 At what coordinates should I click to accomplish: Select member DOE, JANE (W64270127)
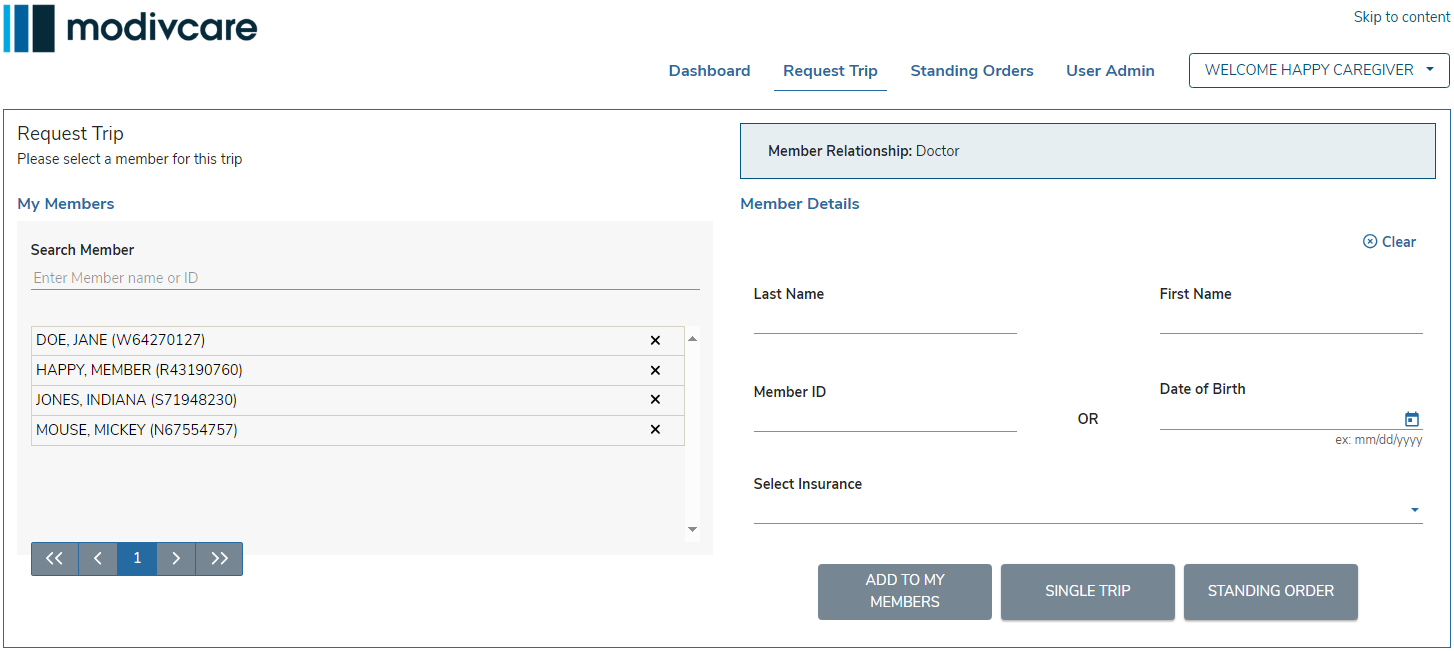pos(358,341)
